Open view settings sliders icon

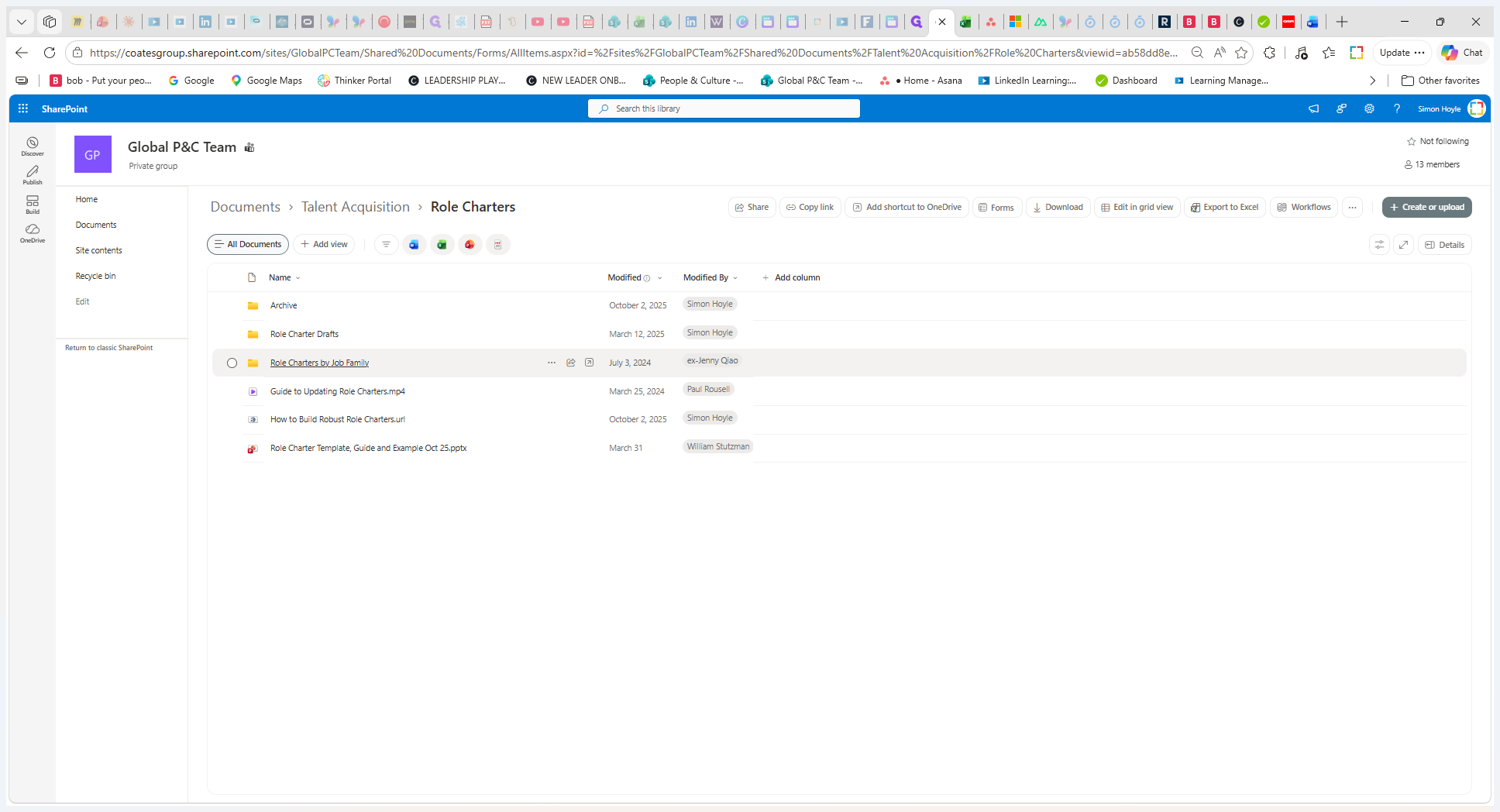tap(1379, 245)
